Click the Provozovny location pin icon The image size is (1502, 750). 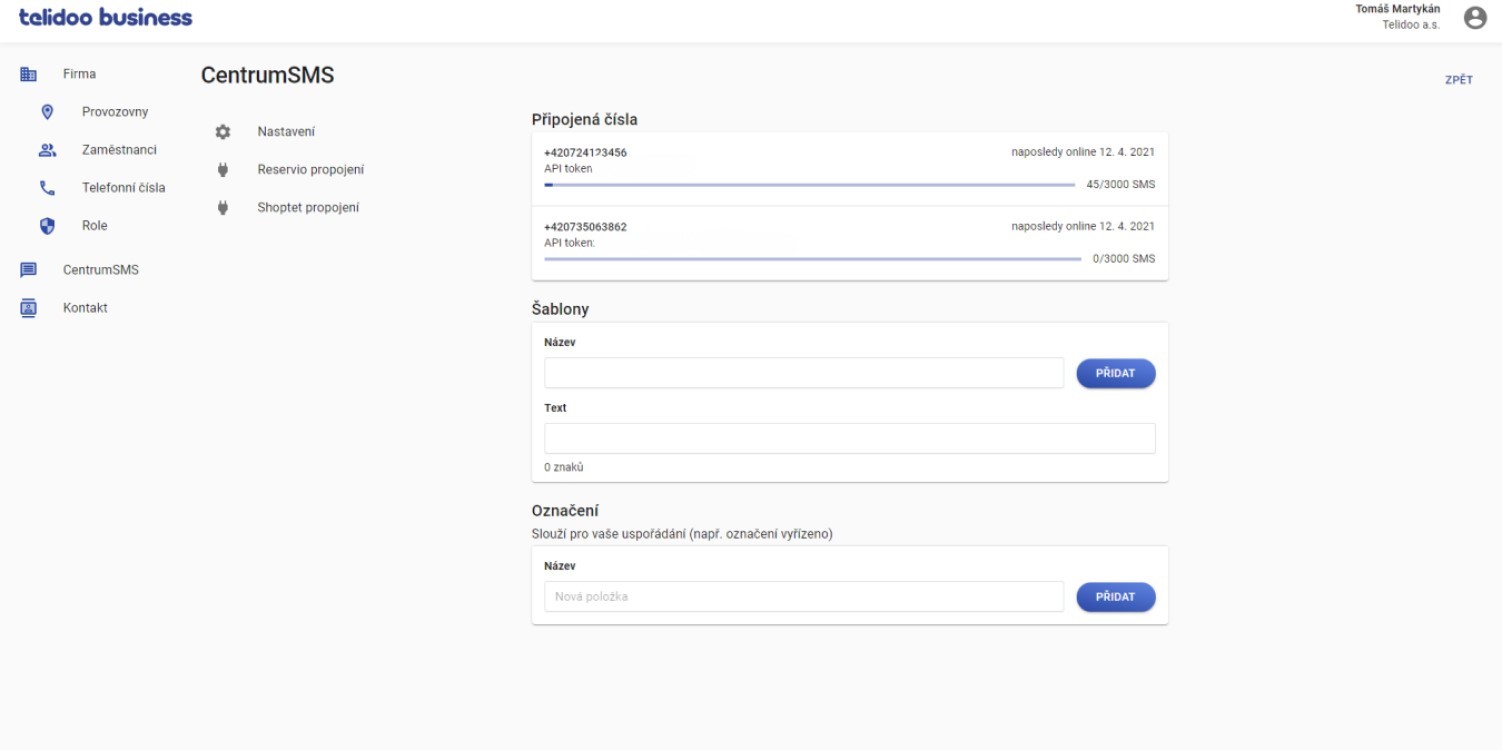[x=46, y=112]
